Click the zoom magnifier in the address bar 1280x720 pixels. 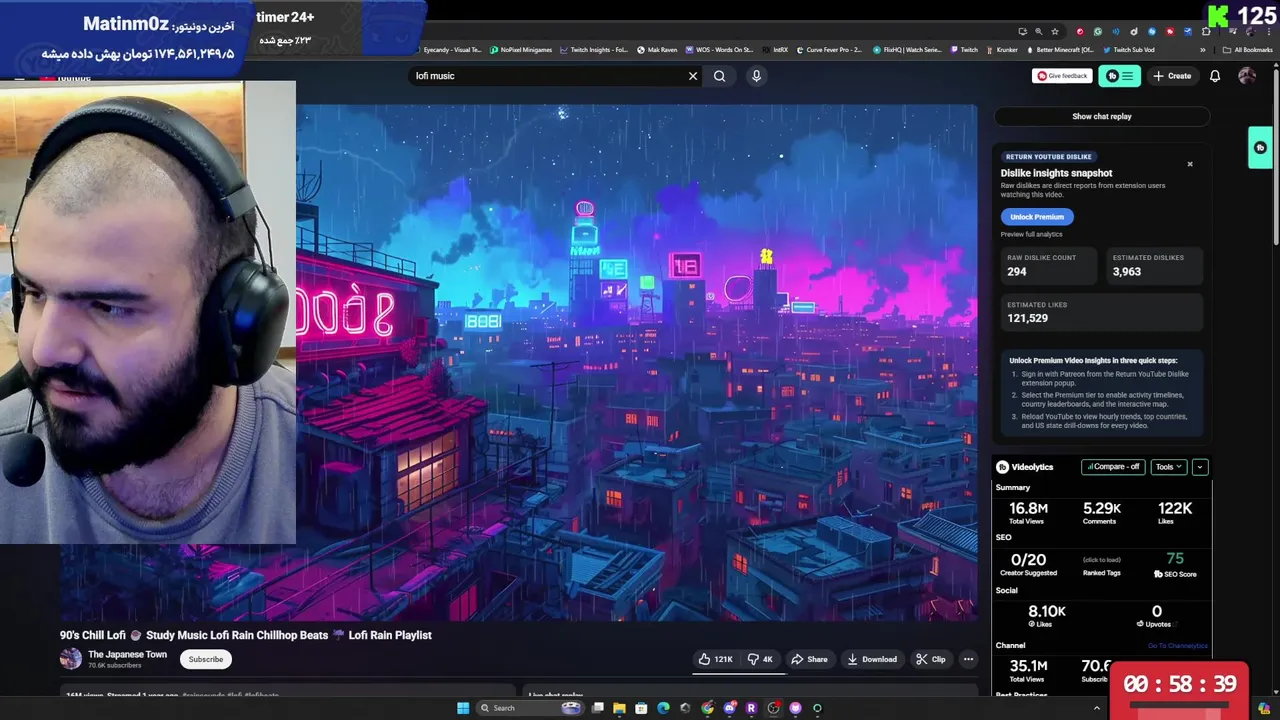[1039, 32]
